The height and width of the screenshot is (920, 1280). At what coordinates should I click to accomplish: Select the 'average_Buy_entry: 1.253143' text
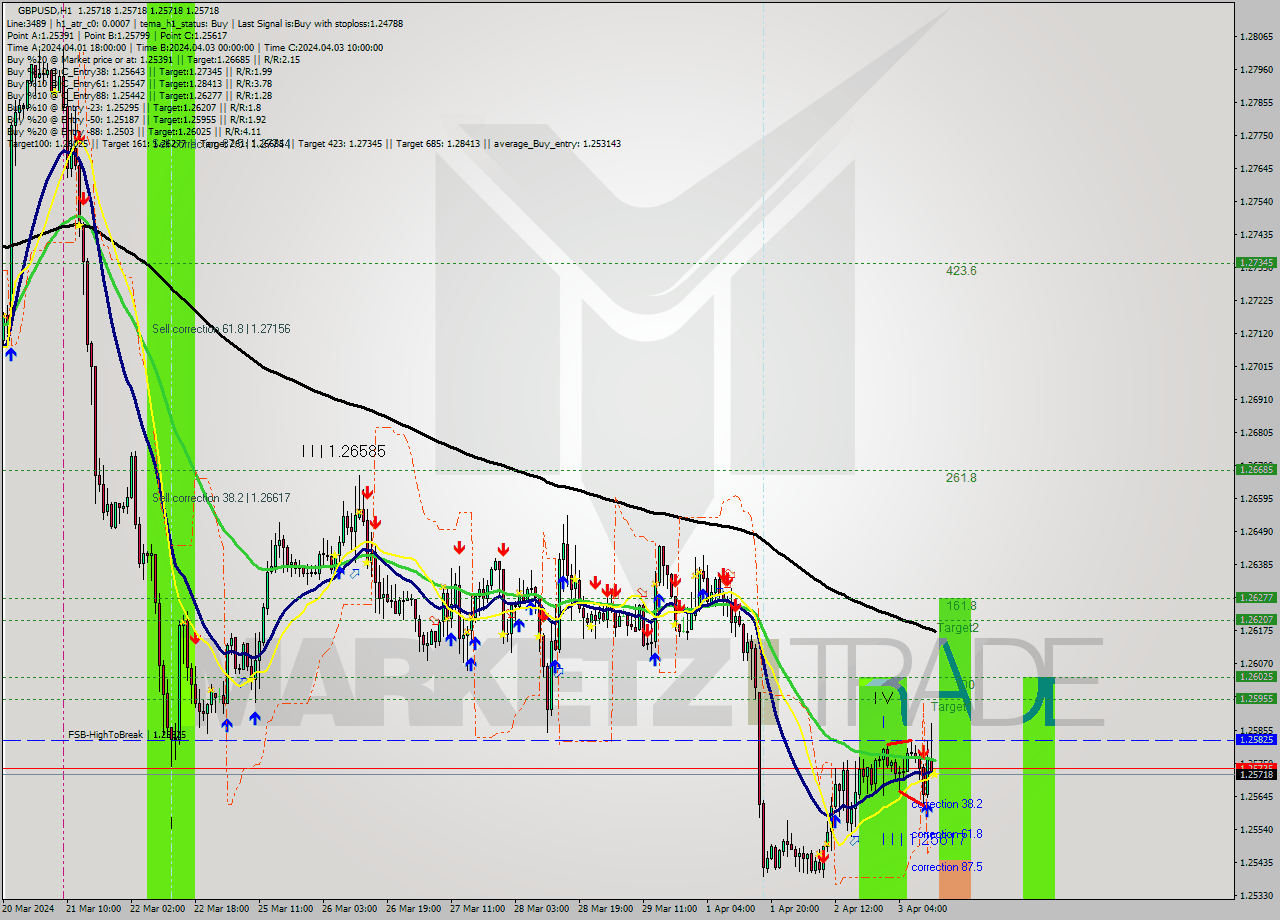(x=555, y=144)
